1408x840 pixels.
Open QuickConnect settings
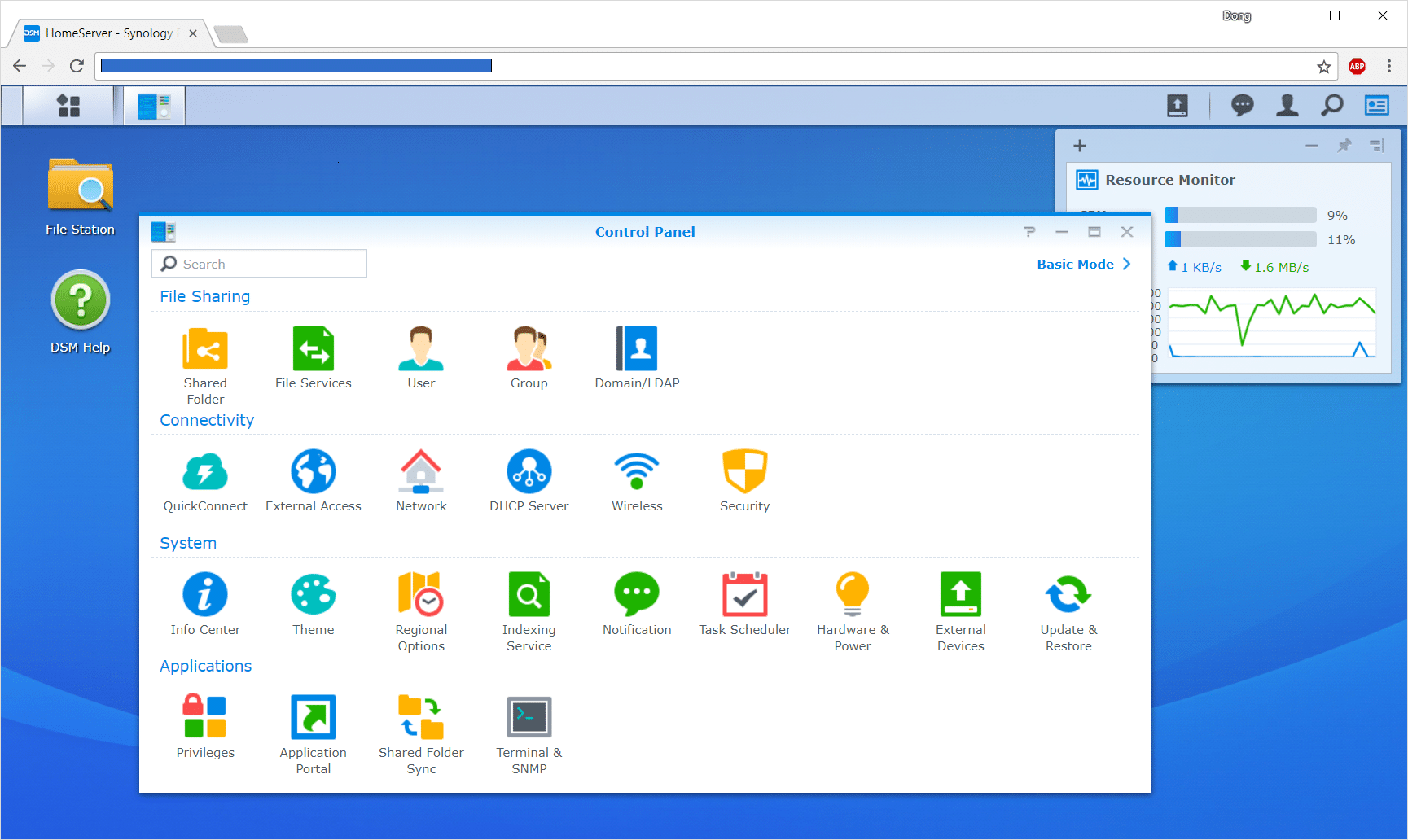point(205,481)
